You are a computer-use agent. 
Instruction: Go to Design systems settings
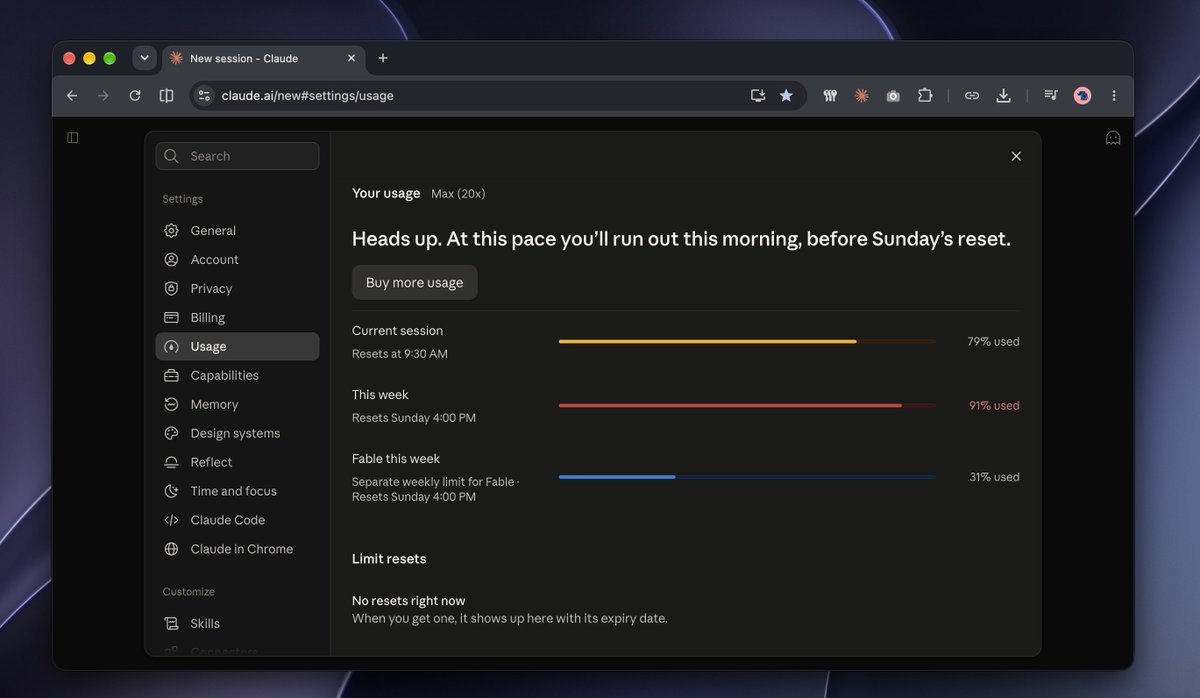pyautogui.click(x=237, y=433)
